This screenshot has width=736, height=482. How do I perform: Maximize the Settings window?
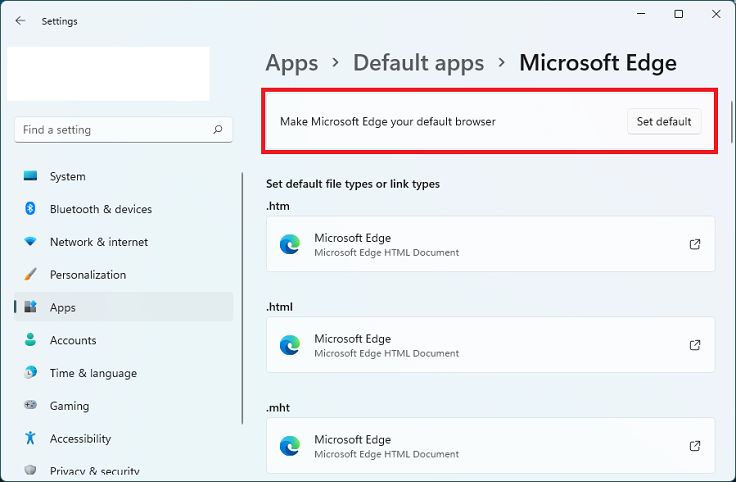(678, 14)
